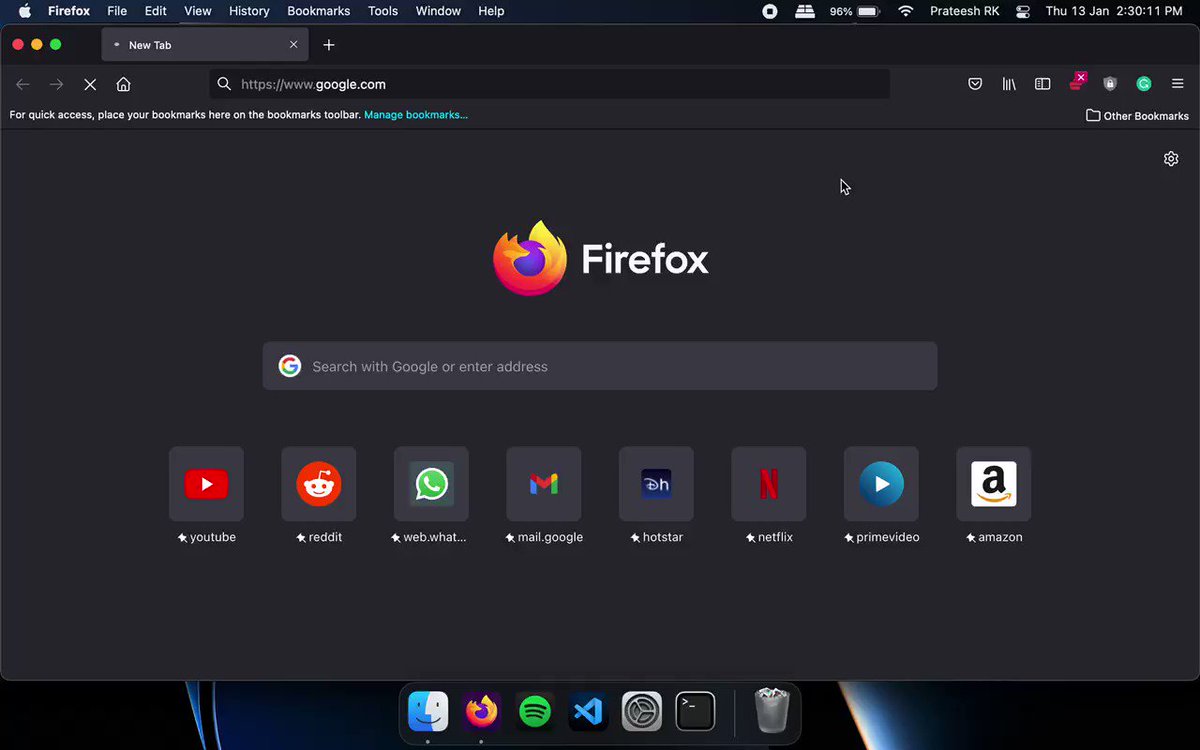Close the New Tab tab

(x=294, y=45)
